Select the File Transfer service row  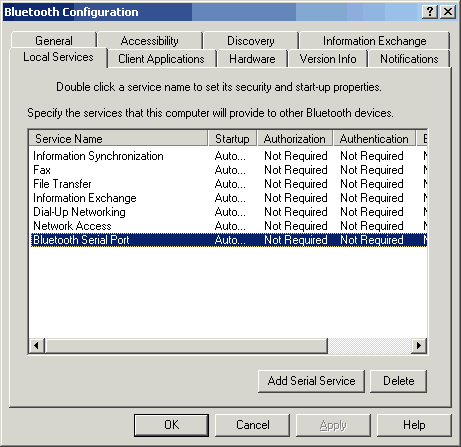[x=228, y=184]
